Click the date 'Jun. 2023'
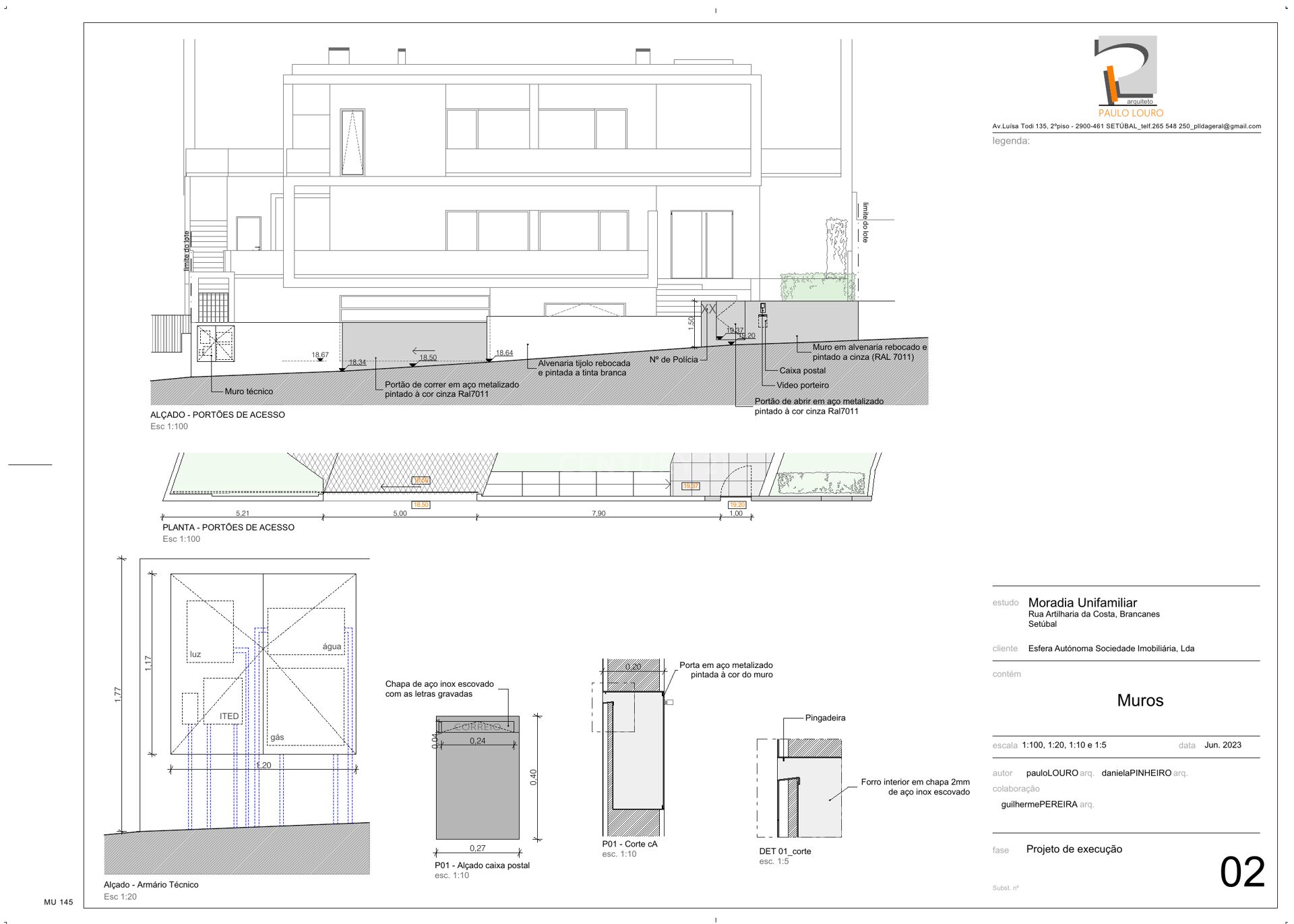Screen dimensions: 1294x924 [x=1223, y=745]
